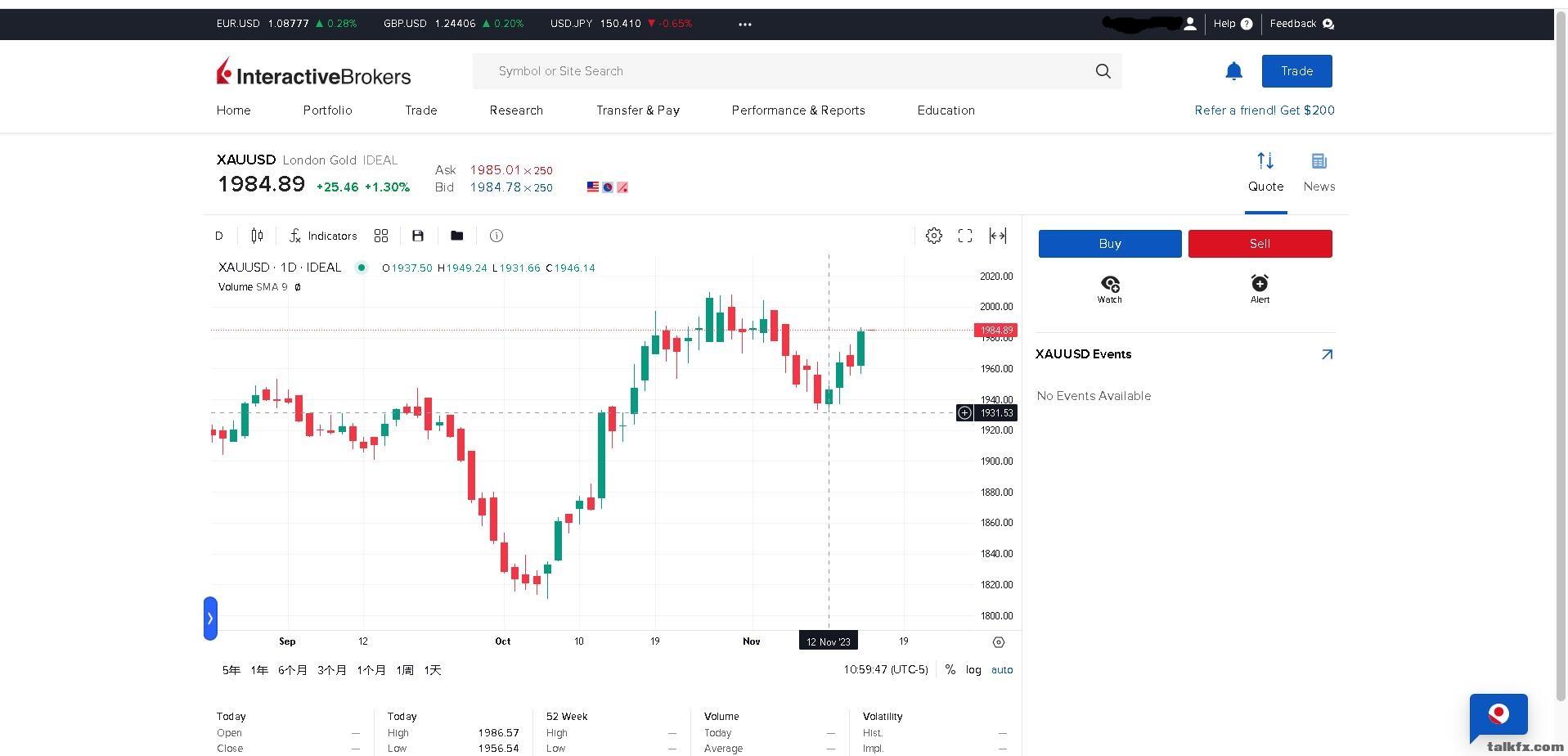Open Performance & Reports menu
This screenshot has width=1568, height=756.
(x=798, y=110)
